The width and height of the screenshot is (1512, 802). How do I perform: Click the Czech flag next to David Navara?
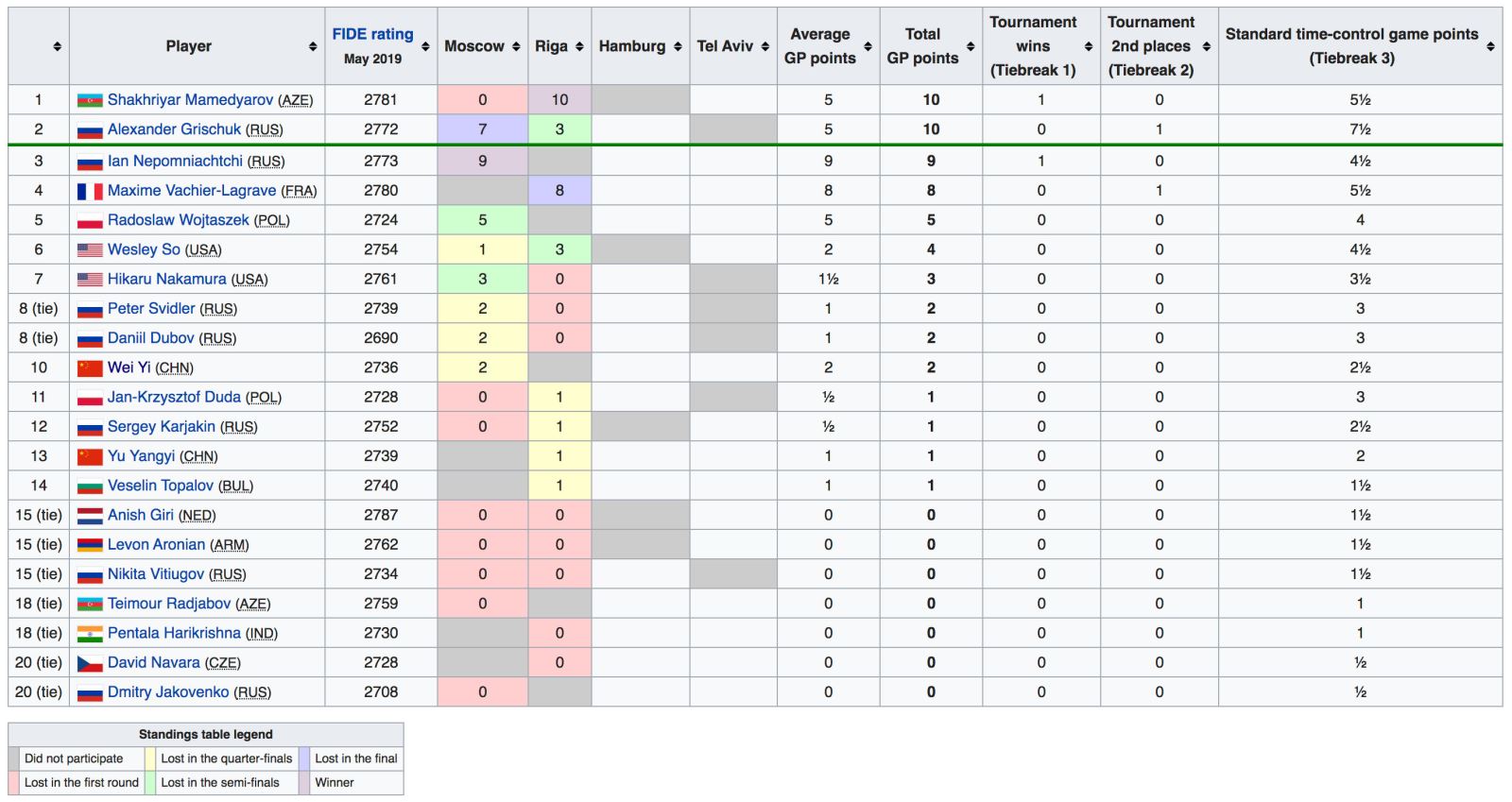tap(90, 663)
